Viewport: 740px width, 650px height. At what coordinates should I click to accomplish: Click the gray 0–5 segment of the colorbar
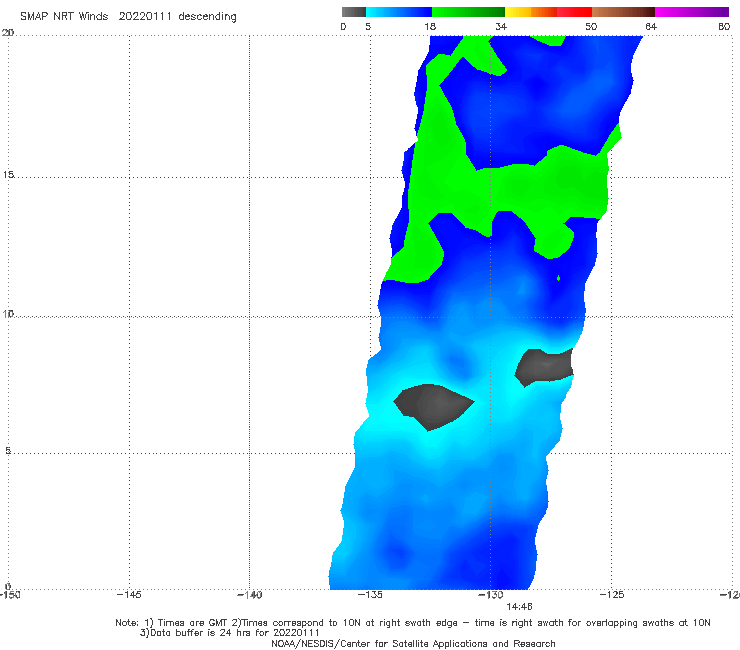353,12
